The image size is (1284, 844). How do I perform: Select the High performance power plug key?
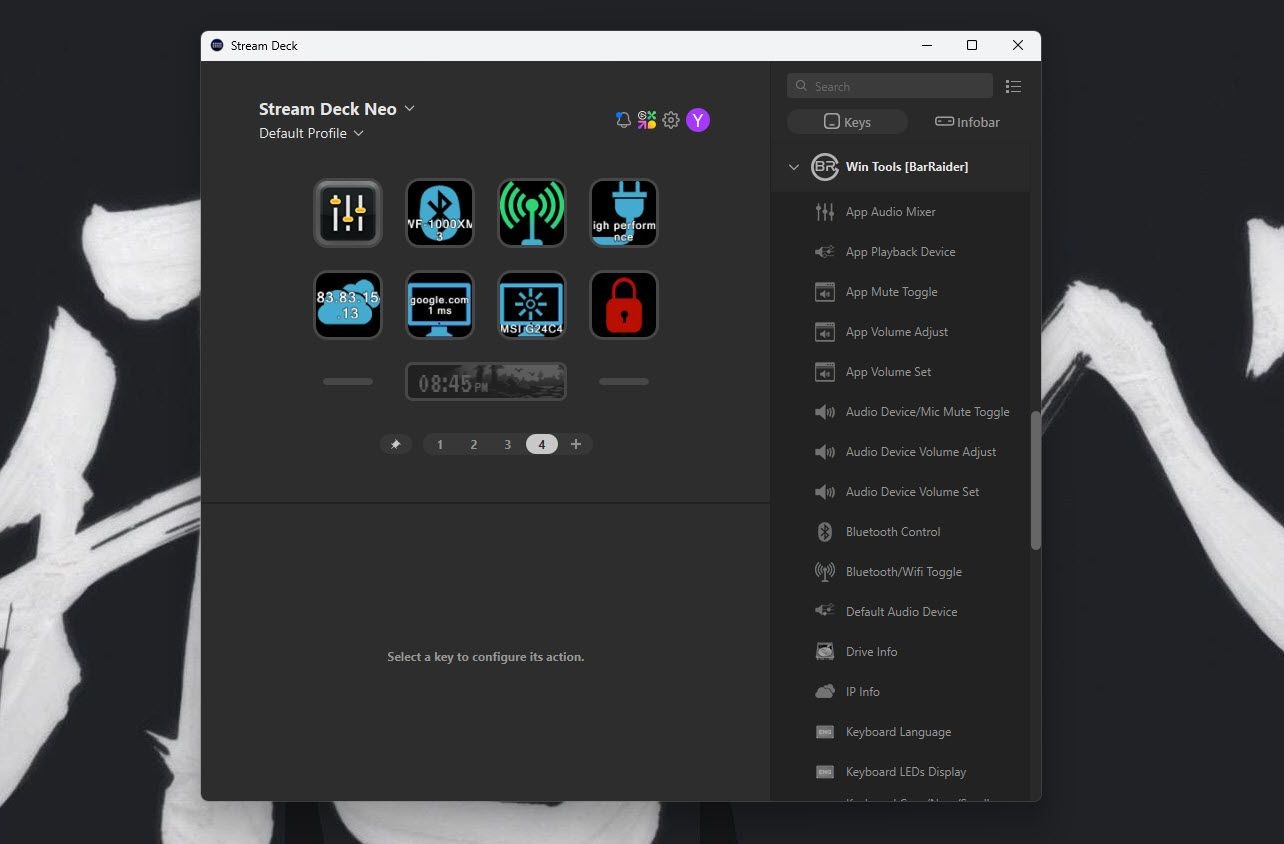[624, 213]
